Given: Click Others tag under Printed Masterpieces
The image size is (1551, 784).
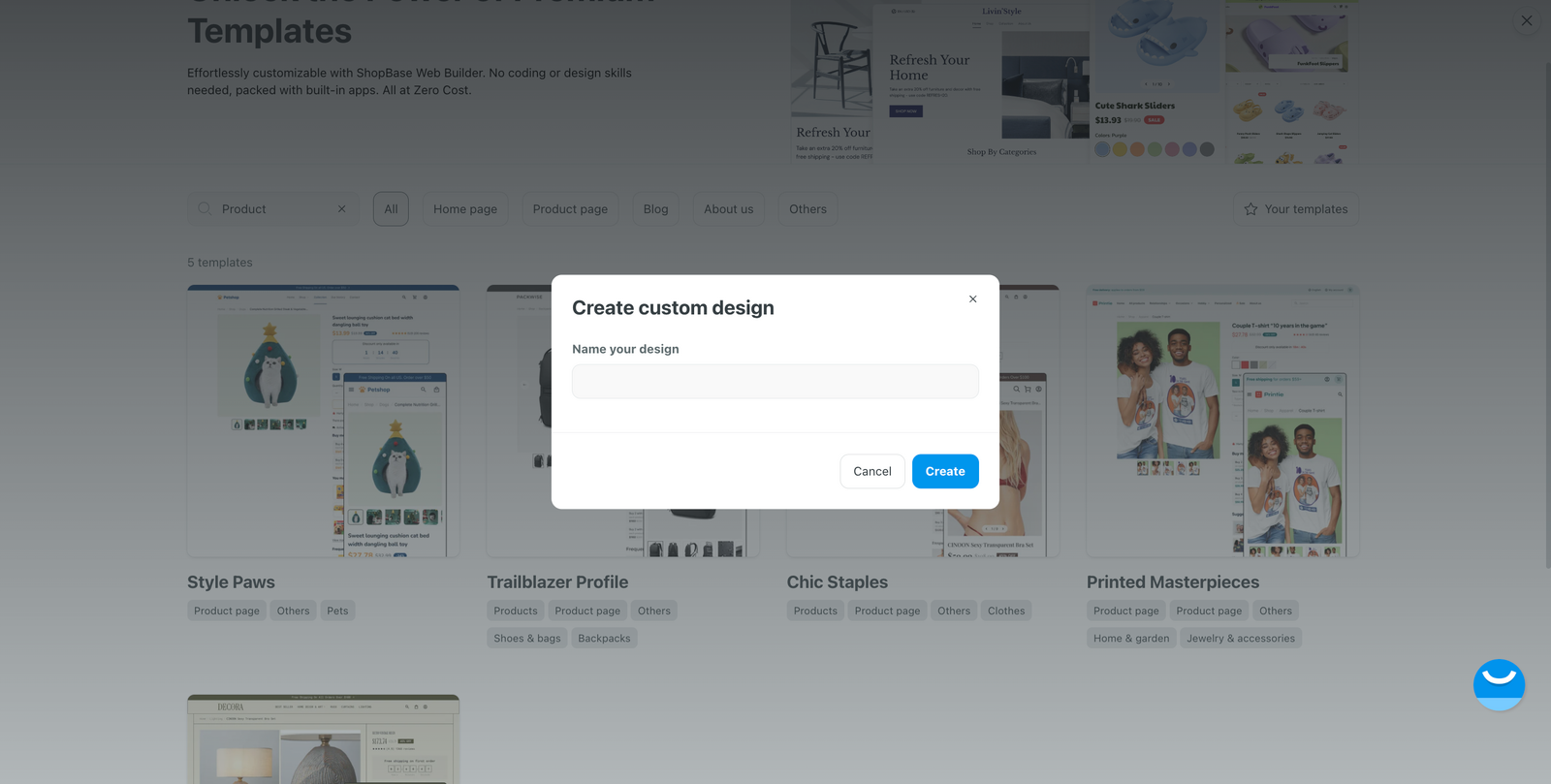Looking at the screenshot, I should click(x=1276, y=611).
